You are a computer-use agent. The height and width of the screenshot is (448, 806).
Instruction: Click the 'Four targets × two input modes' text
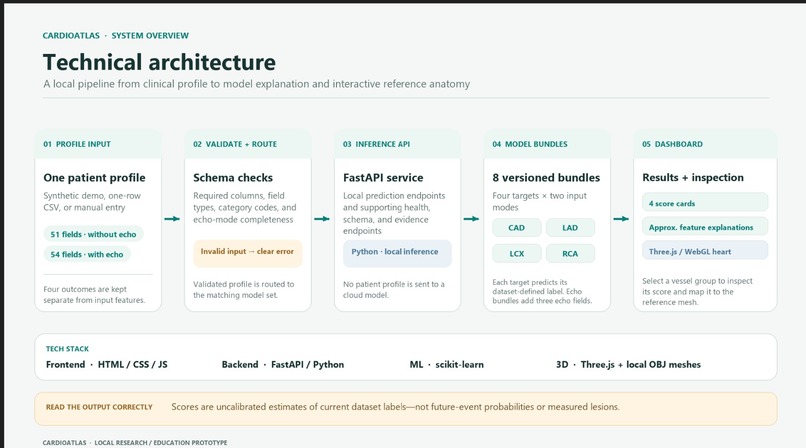(539, 201)
